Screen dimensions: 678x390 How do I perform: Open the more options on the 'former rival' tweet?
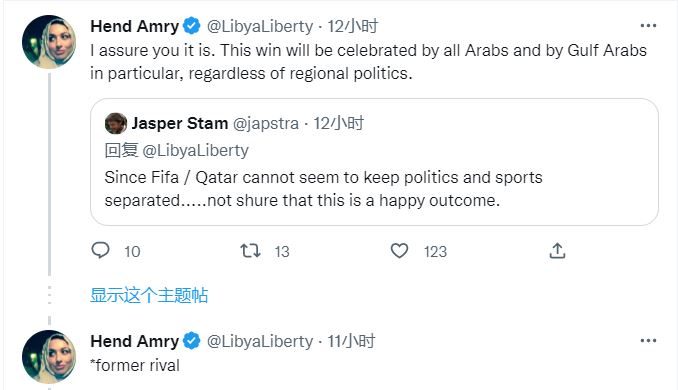point(648,341)
